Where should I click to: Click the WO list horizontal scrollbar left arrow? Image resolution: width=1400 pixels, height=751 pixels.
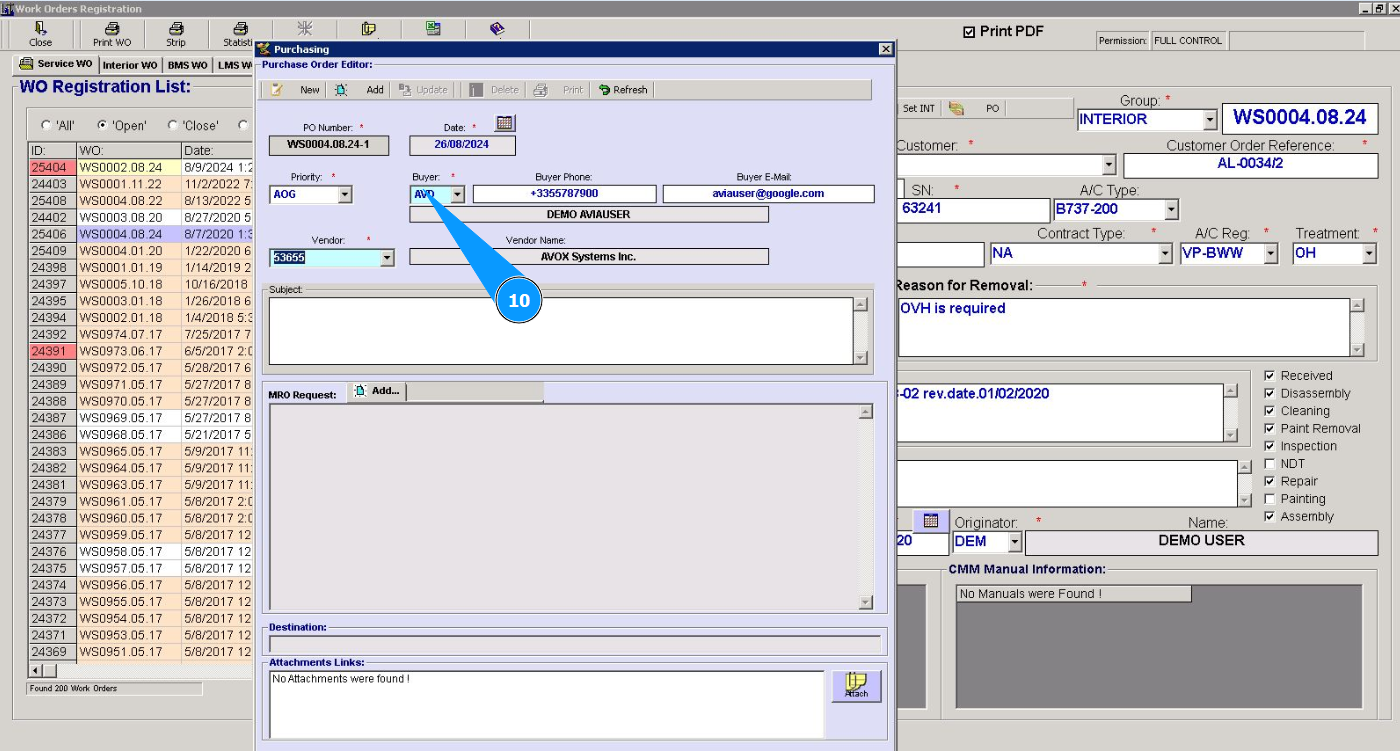pyautogui.click(x=37, y=670)
